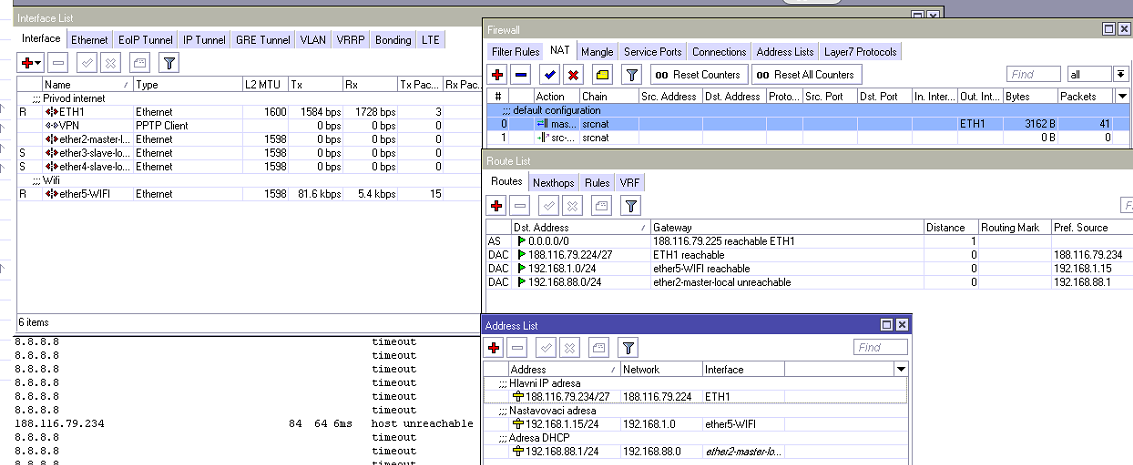Open the Bonding tab
Image resolution: width=1133 pixels, height=465 pixels.
pos(393,40)
